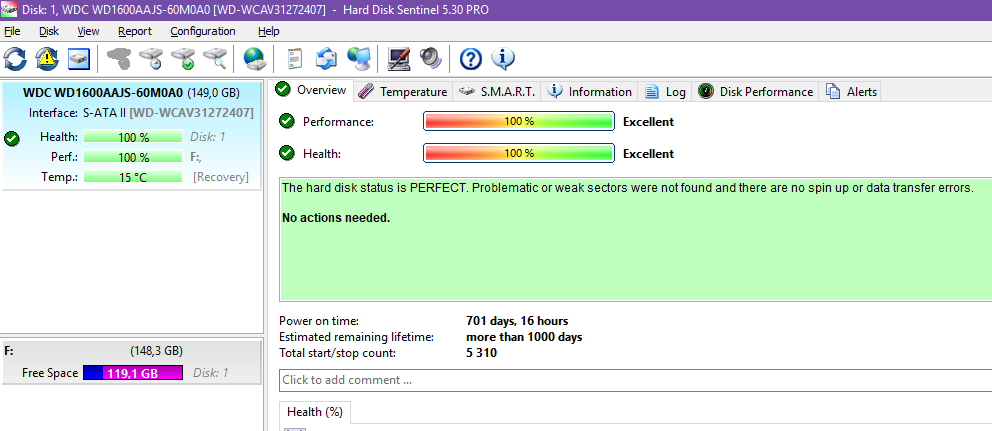Click the Perf. 100 % bar in disk panel
Image resolution: width=992 pixels, height=431 pixels.
click(x=133, y=157)
